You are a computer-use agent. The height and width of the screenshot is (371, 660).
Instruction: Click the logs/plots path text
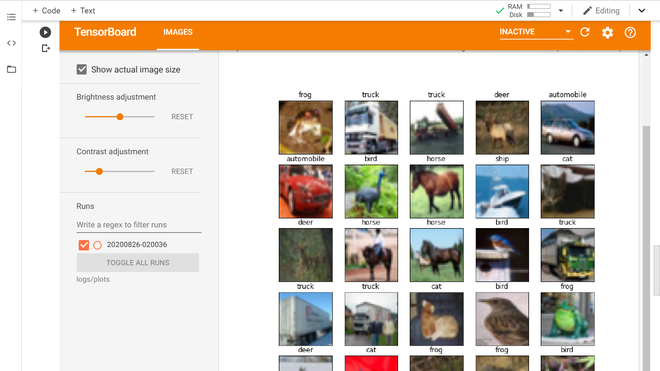click(x=93, y=279)
